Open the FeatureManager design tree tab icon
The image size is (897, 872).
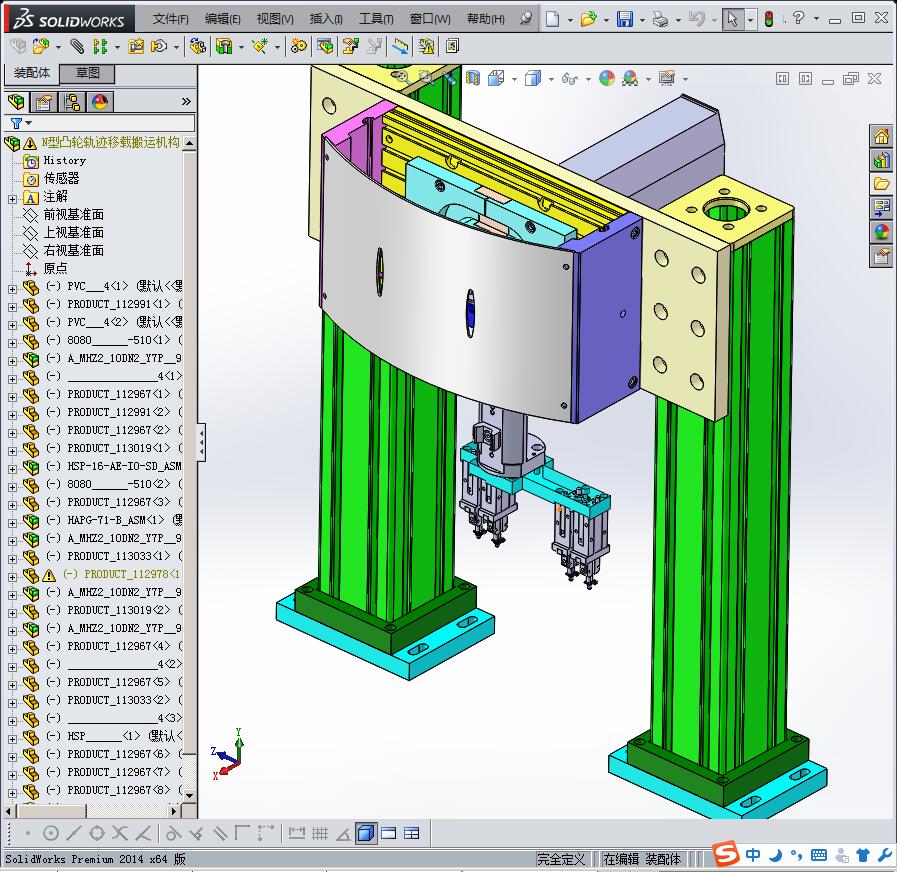[x=17, y=102]
